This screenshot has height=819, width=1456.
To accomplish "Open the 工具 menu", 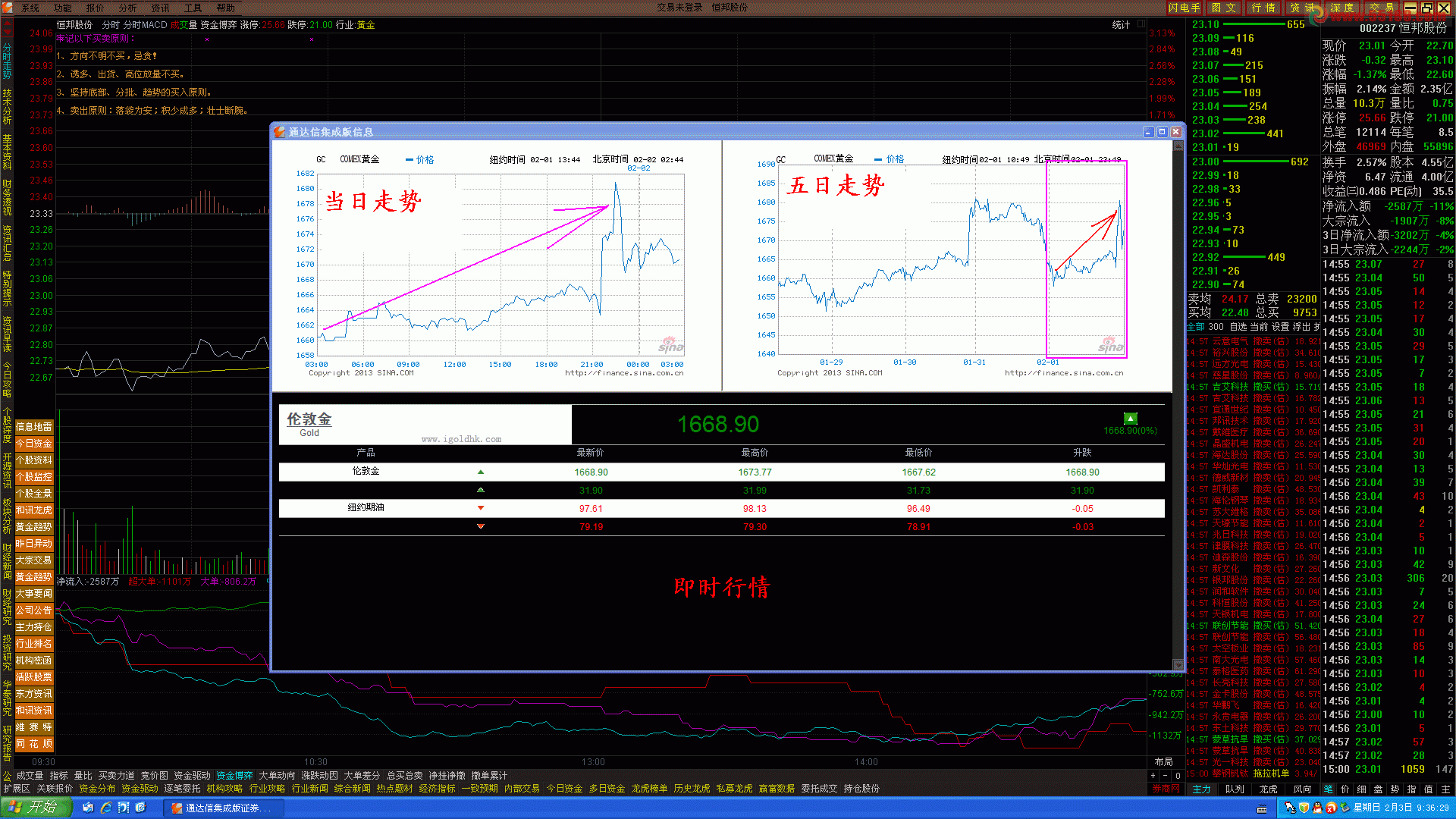I will click(x=193, y=8).
